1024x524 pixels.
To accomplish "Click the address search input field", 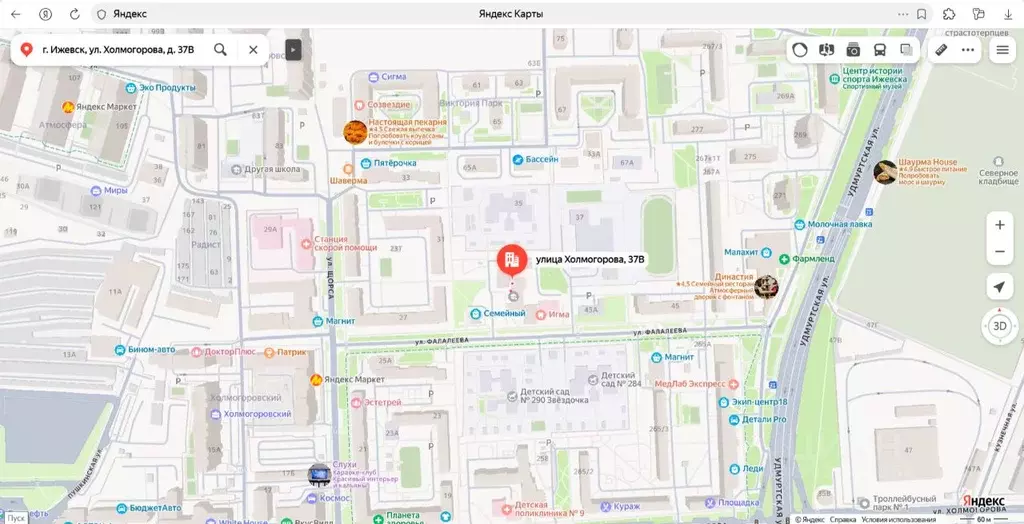I will (118, 49).
